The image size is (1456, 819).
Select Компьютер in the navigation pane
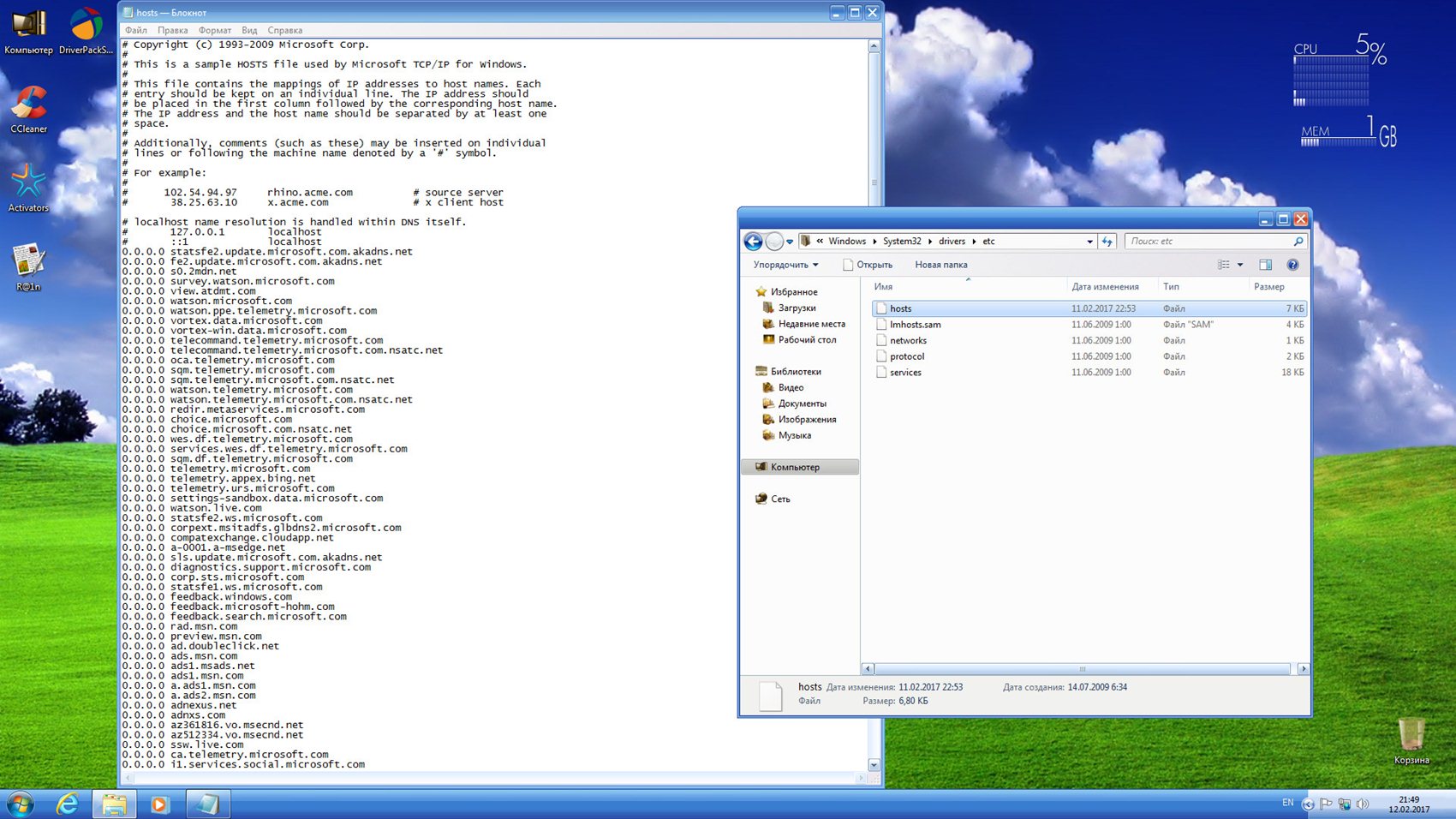[800, 467]
